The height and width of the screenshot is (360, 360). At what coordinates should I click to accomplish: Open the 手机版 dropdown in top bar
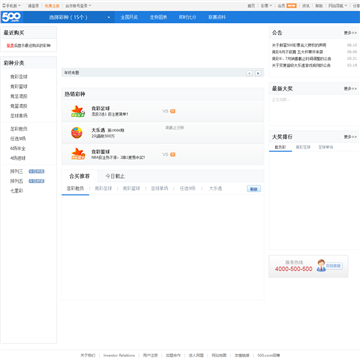tap(11, 6)
